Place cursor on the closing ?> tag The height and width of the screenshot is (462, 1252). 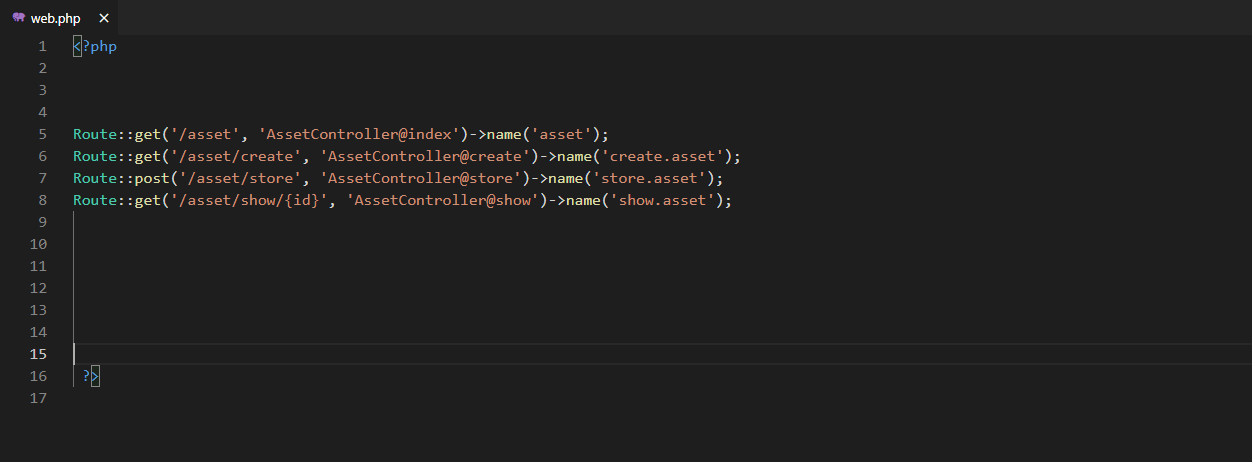coord(91,376)
